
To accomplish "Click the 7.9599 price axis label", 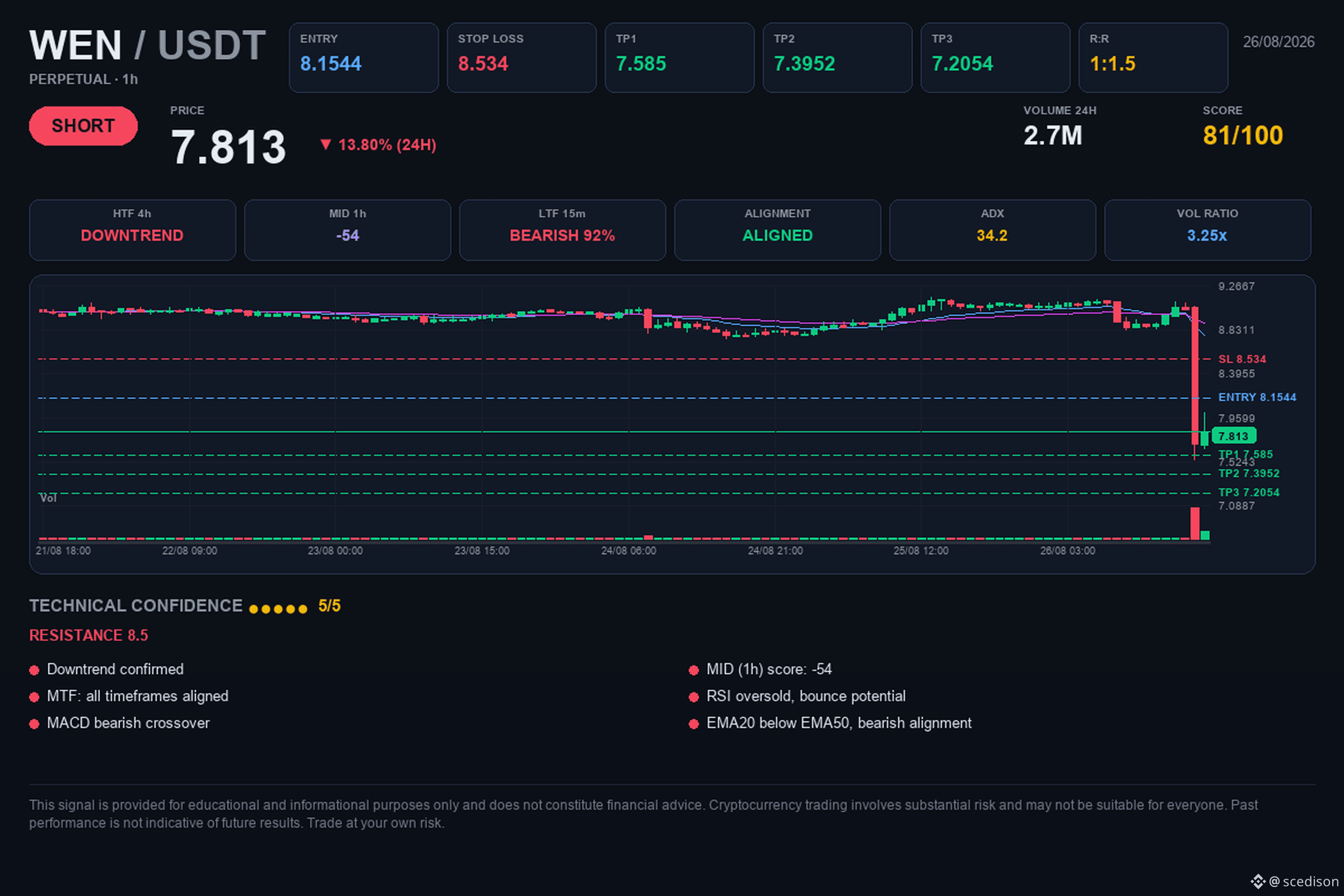I will click(1236, 418).
